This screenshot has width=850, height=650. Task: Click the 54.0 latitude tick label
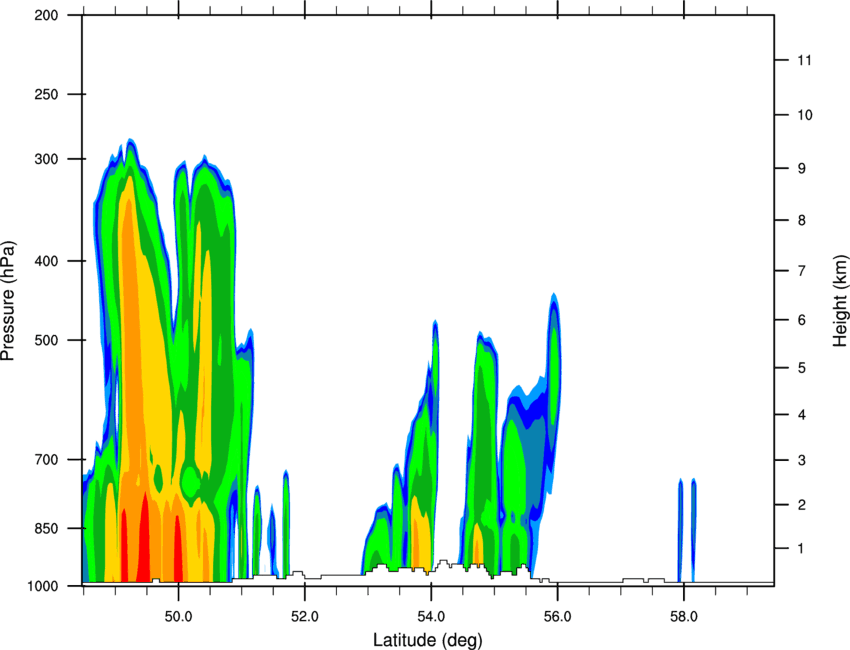(x=431, y=617)
